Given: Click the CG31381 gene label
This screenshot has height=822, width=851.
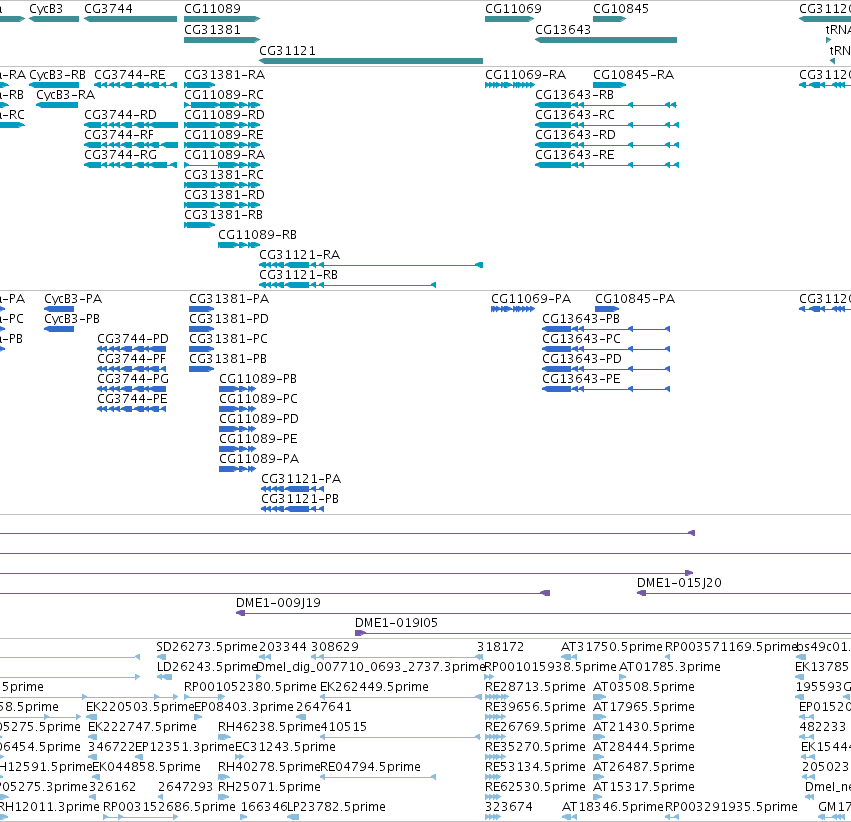Looking at the screenshot, I should pos(212,30).
